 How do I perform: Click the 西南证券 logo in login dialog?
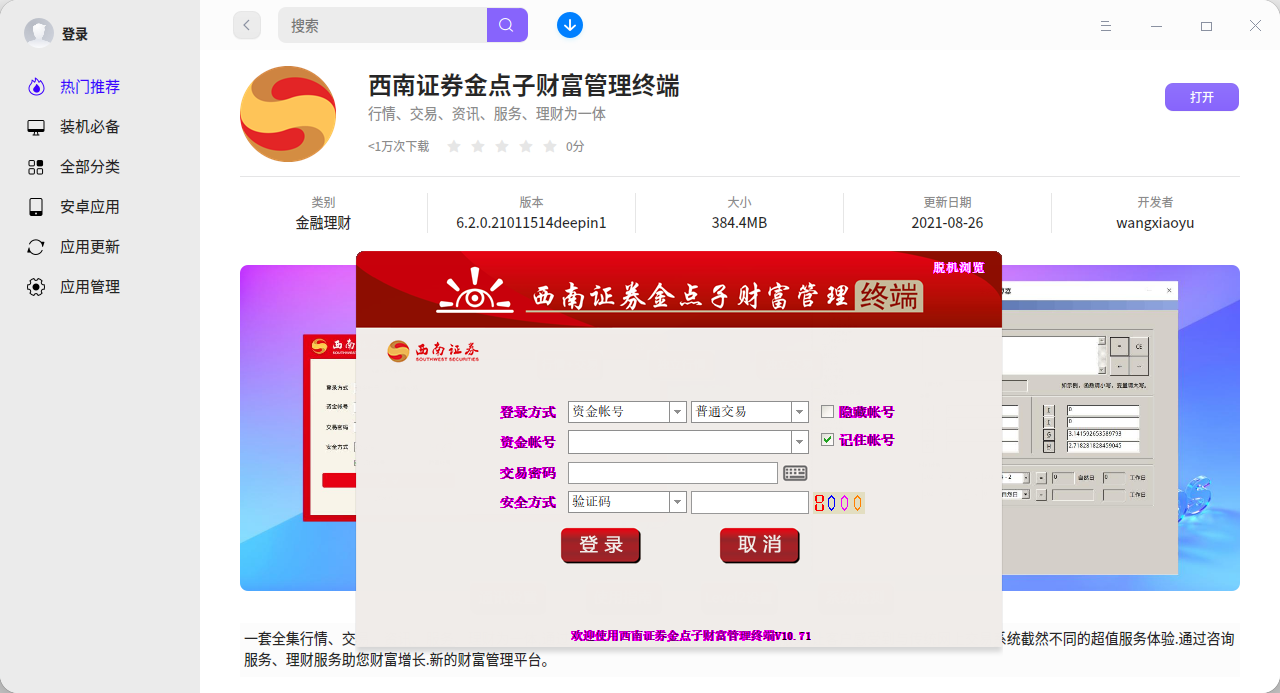coord(433,350)
